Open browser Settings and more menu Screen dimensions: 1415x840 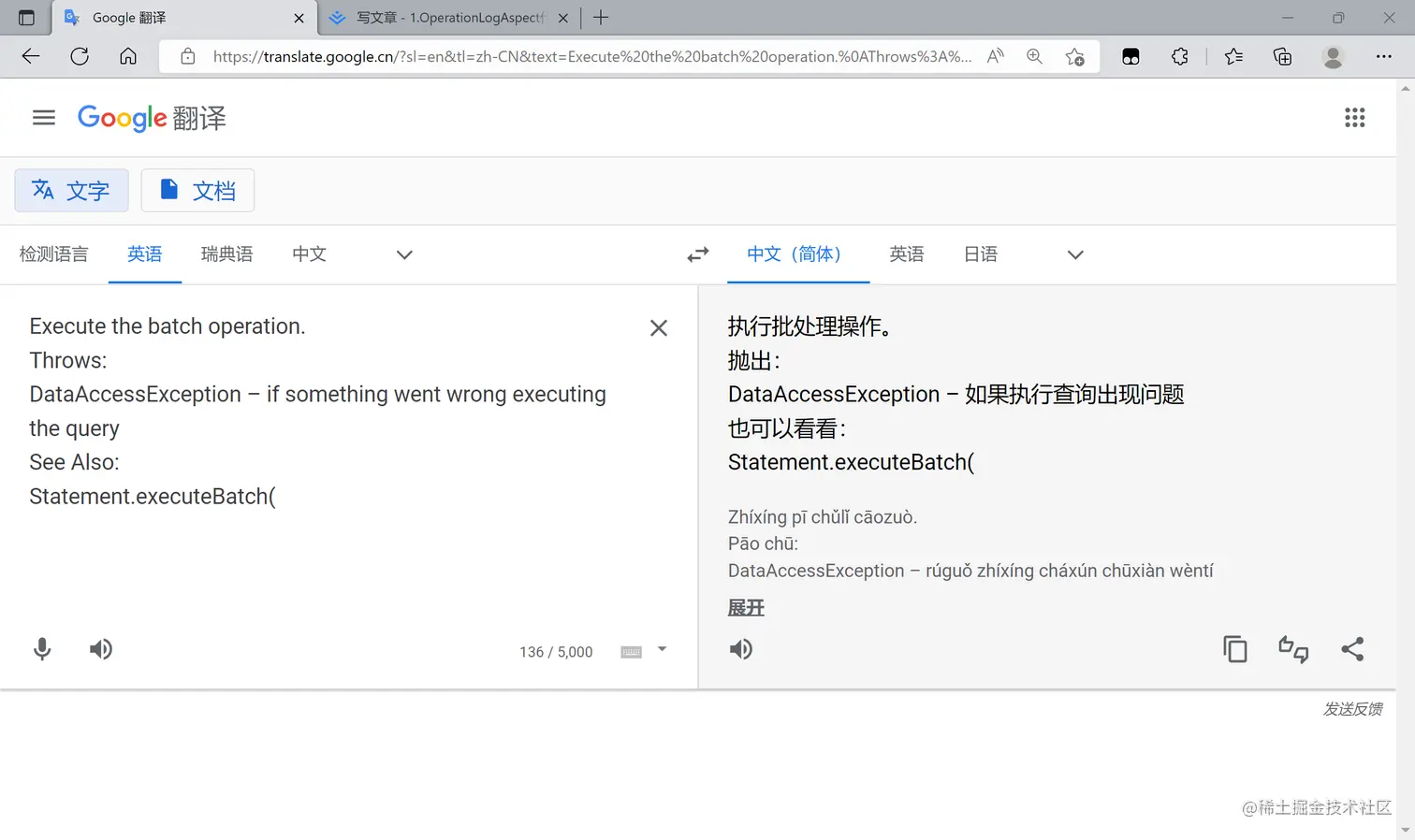(x=1383, y=56)
